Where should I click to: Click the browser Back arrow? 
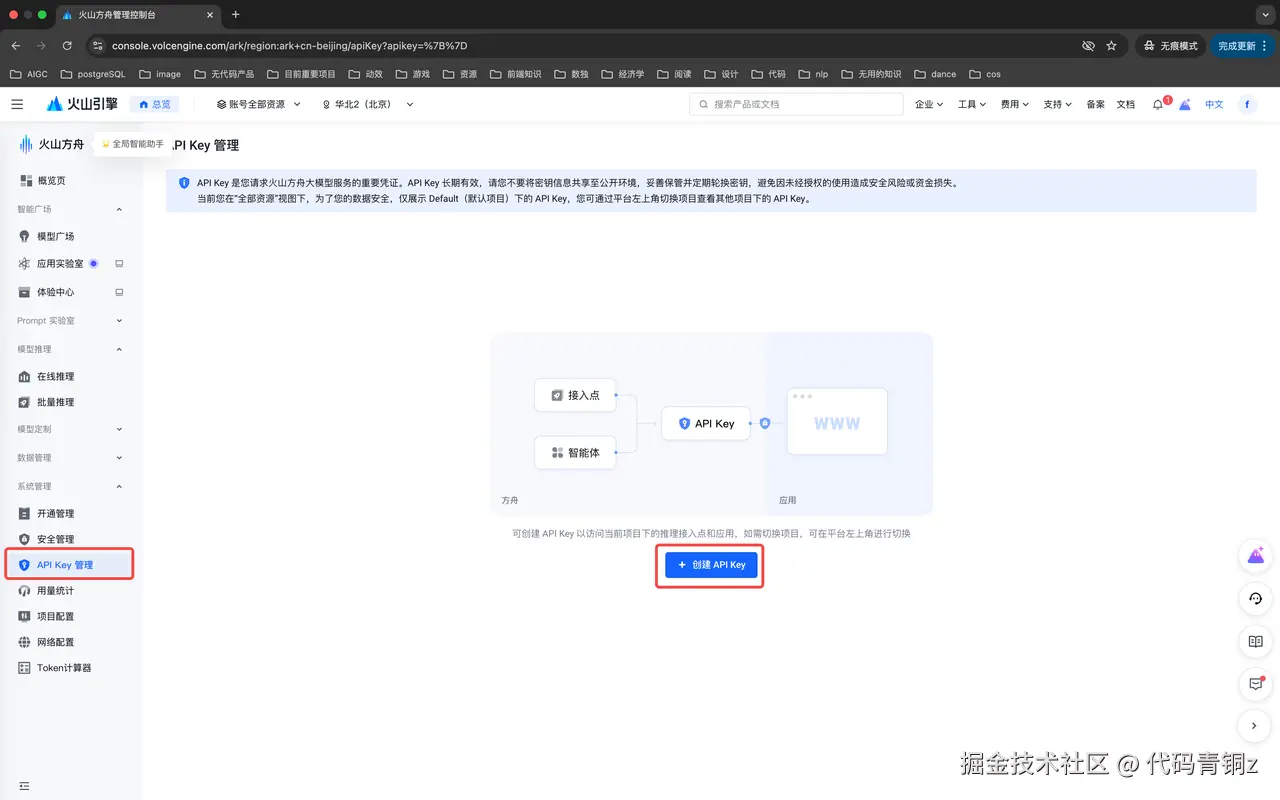click(x=16, y=46)
